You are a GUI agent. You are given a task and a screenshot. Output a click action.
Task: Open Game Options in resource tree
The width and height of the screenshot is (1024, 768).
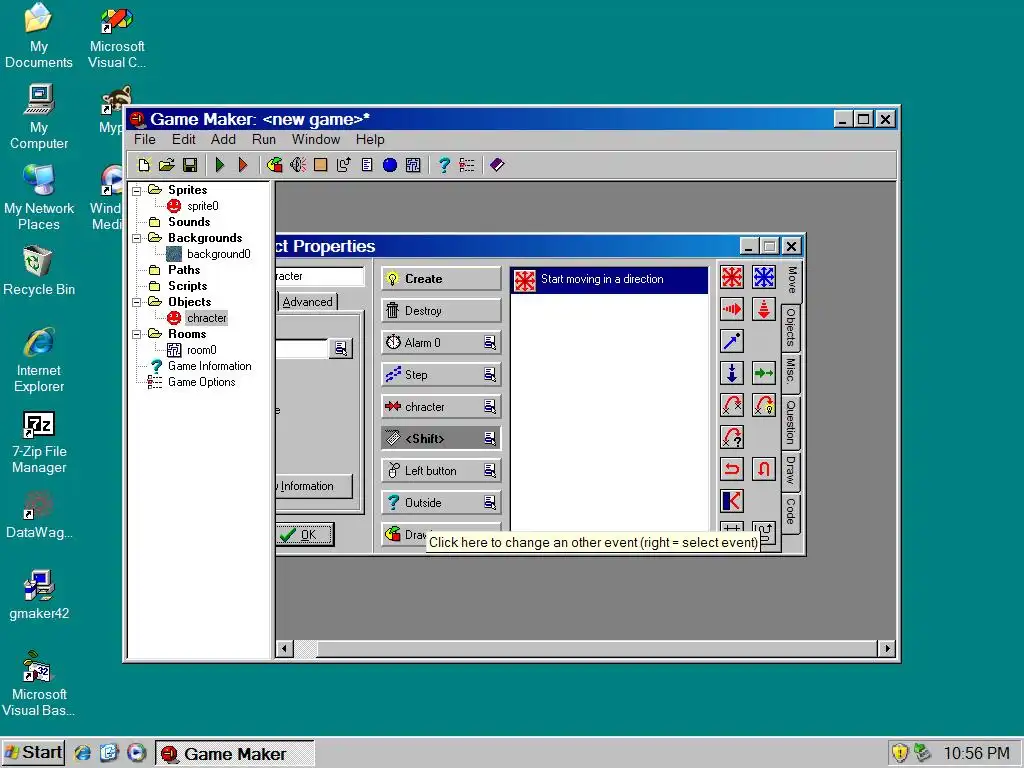coord(201,382)
